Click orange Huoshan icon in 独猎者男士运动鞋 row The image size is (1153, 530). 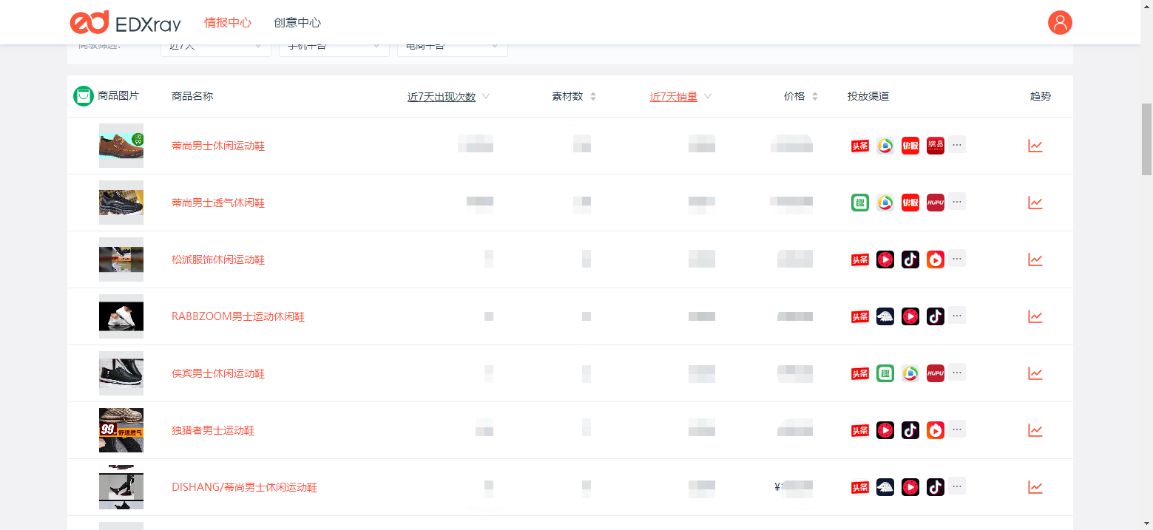935,430
